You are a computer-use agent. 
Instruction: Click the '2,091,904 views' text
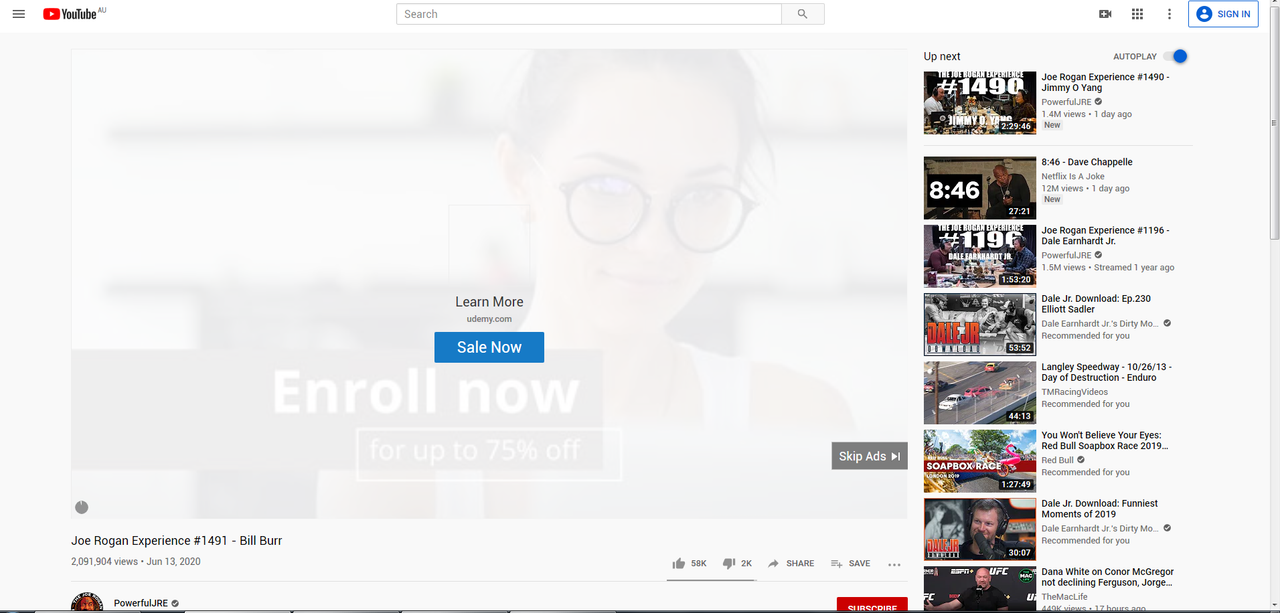point(104,562)
